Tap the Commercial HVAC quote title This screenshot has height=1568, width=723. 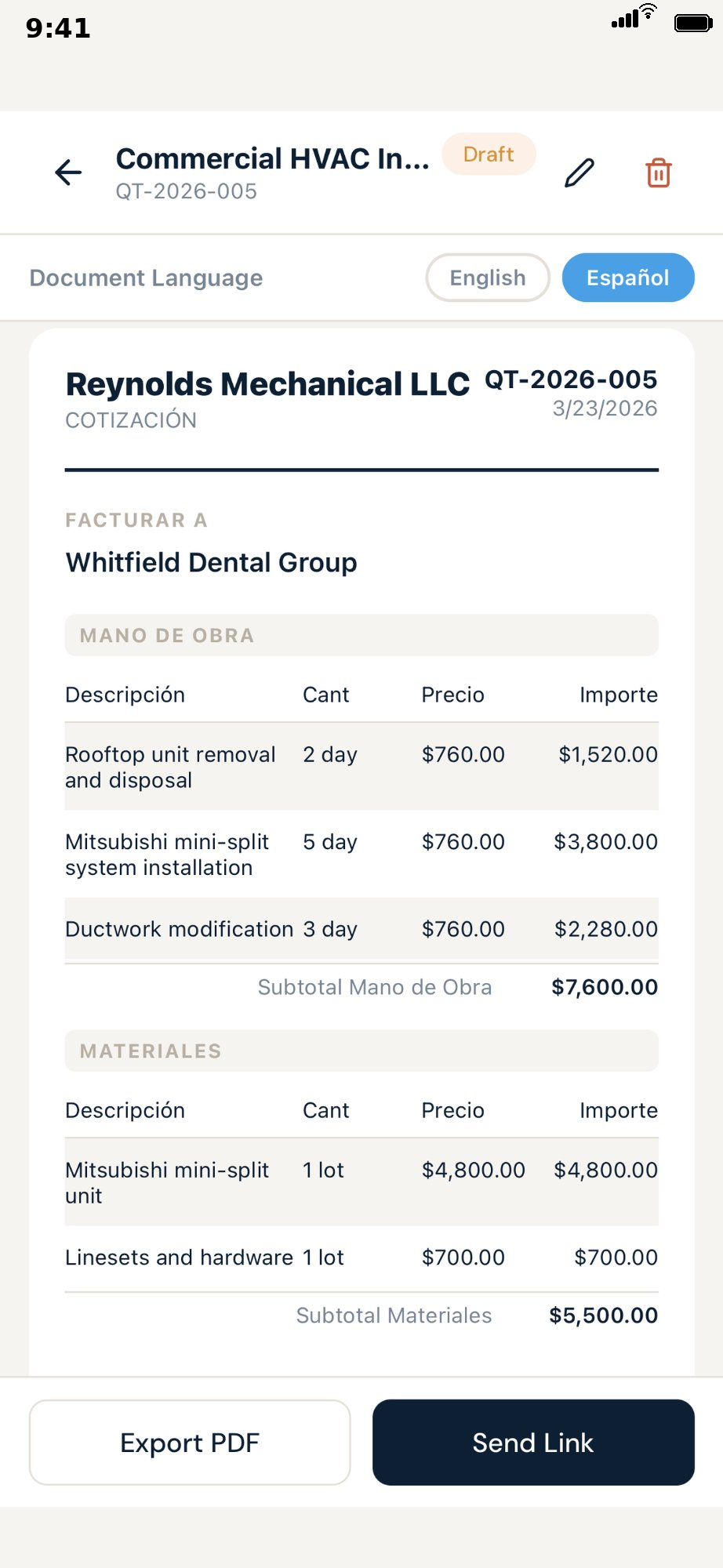point(272,159)
